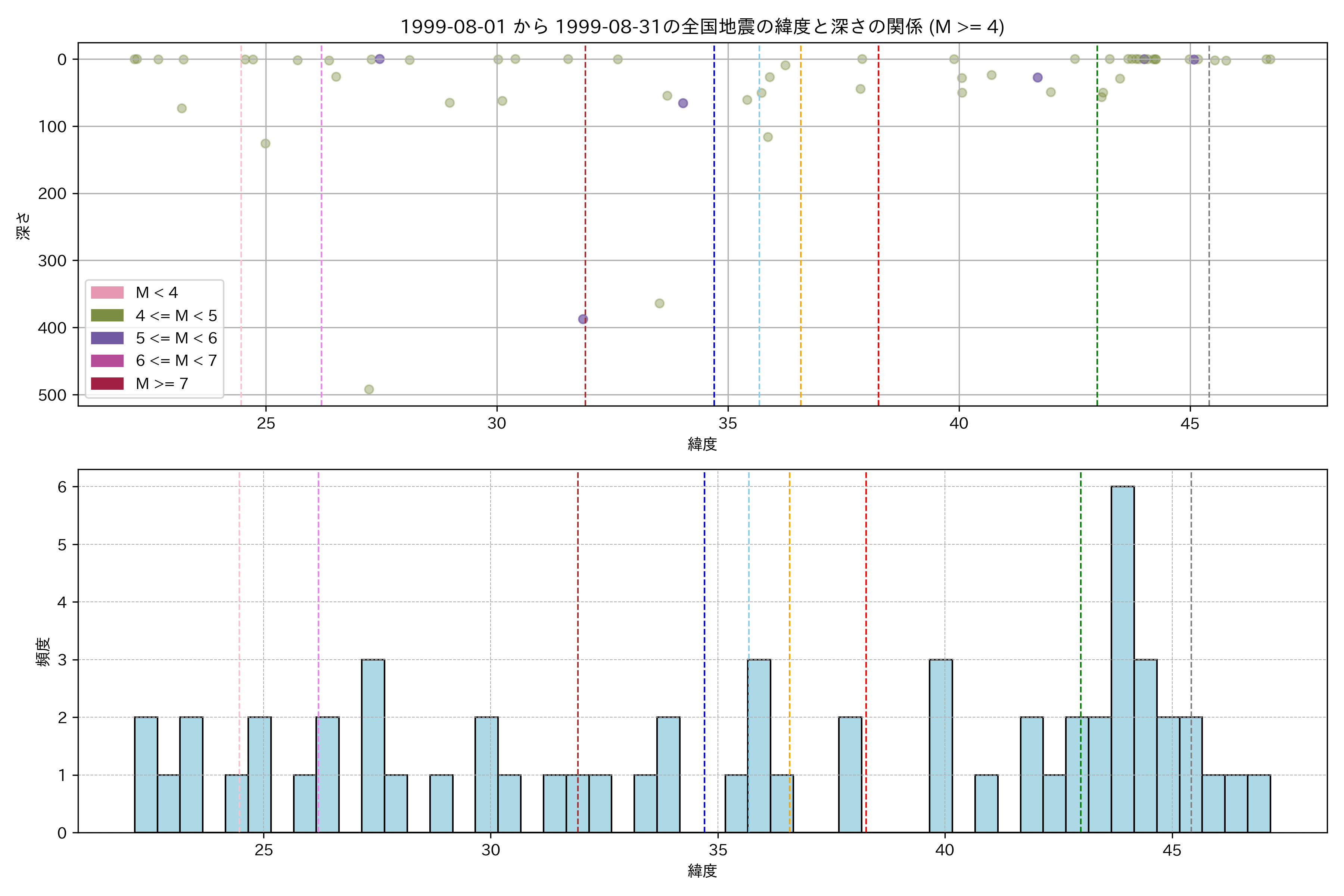
Task: Click the '緯度' x-axis label below the scatter plot
Action: (702, 444)
